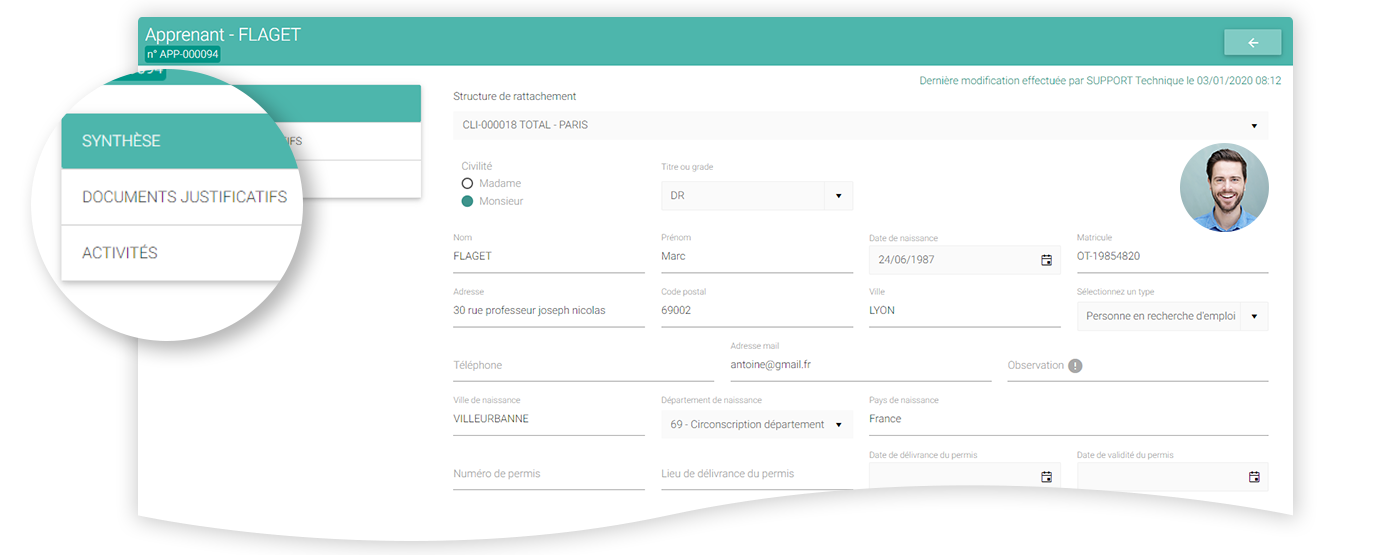This screenshot has width=1380, height=555.
Task: Click the Apprenant - FLAGET title
Action: coord(223,34)
